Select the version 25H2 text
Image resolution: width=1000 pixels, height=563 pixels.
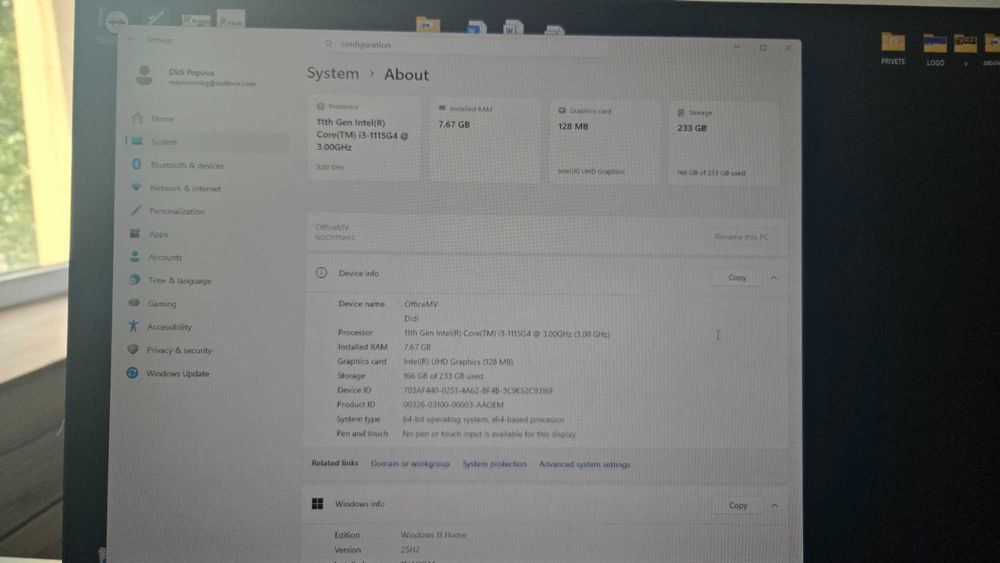[x=410, y=549]
